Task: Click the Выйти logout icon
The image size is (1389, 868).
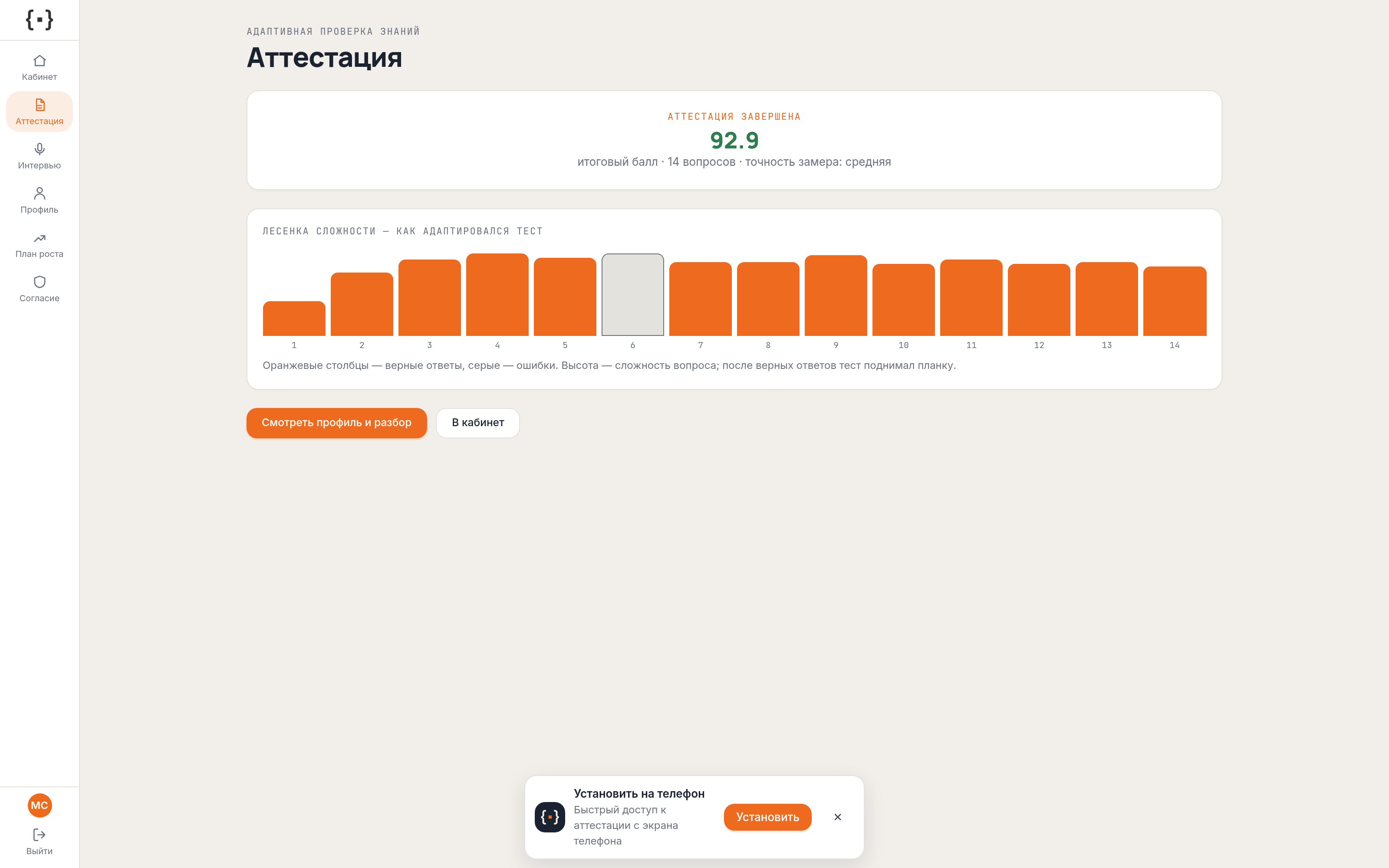Action: (39, 835)
